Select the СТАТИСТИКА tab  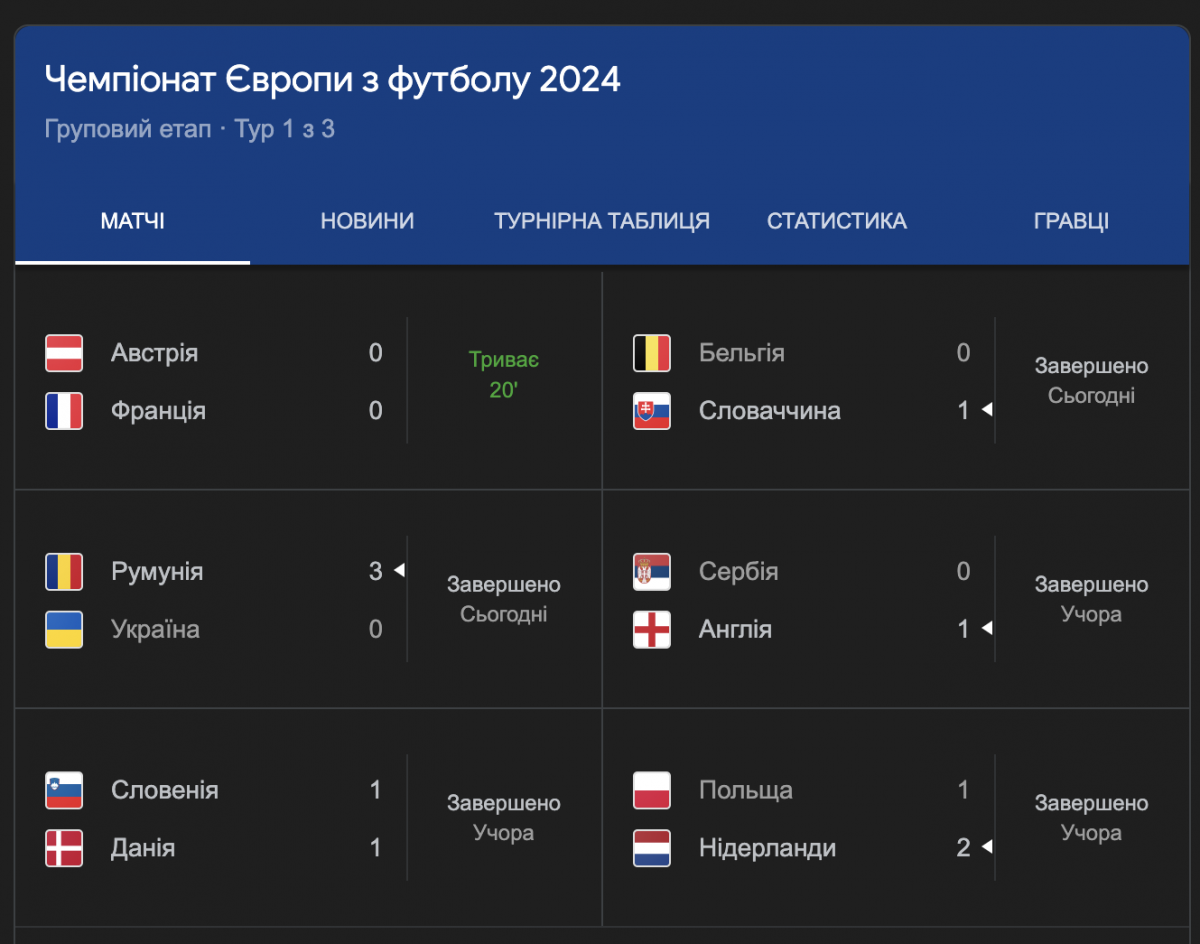[x=837, y=221]
